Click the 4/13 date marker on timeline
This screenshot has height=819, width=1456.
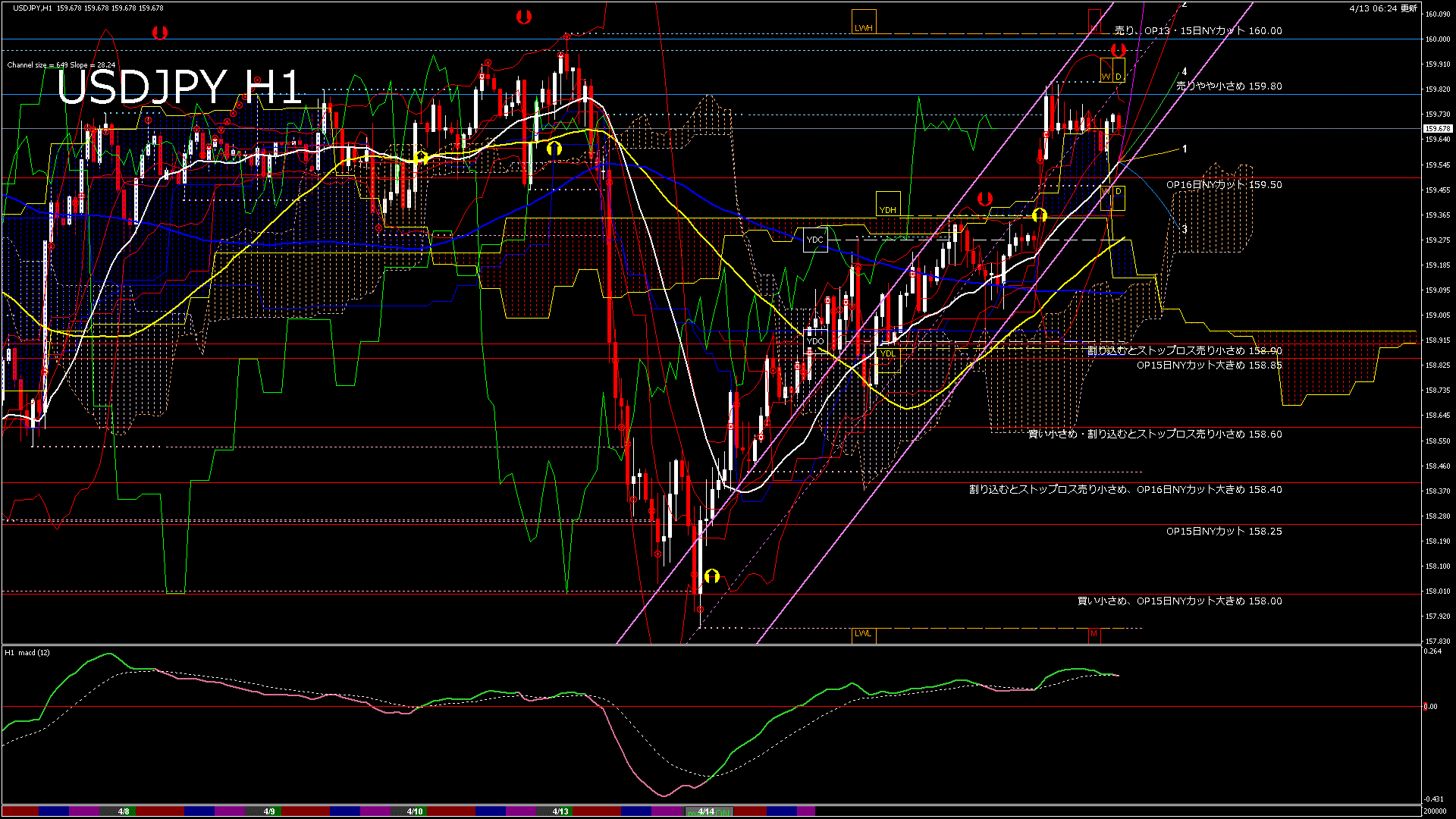click(x=560, y=811)
